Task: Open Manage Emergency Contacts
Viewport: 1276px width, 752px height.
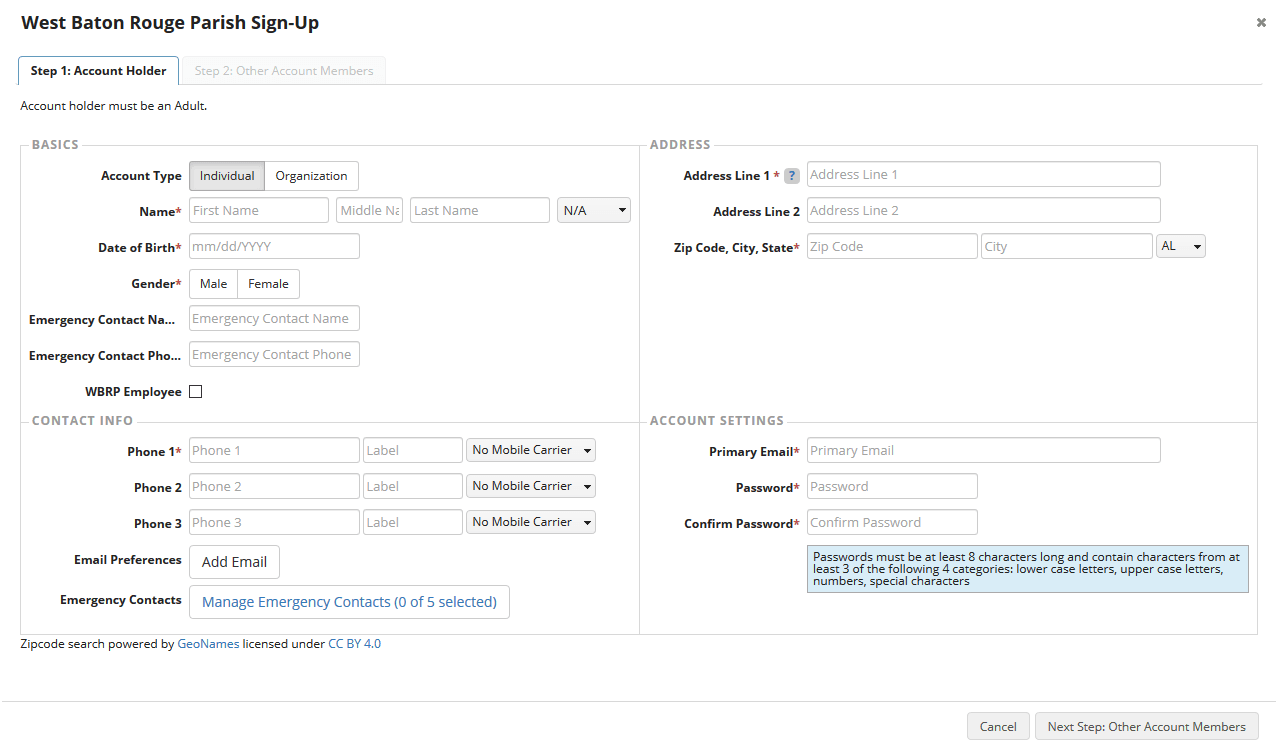Action: tap(349, 602)
